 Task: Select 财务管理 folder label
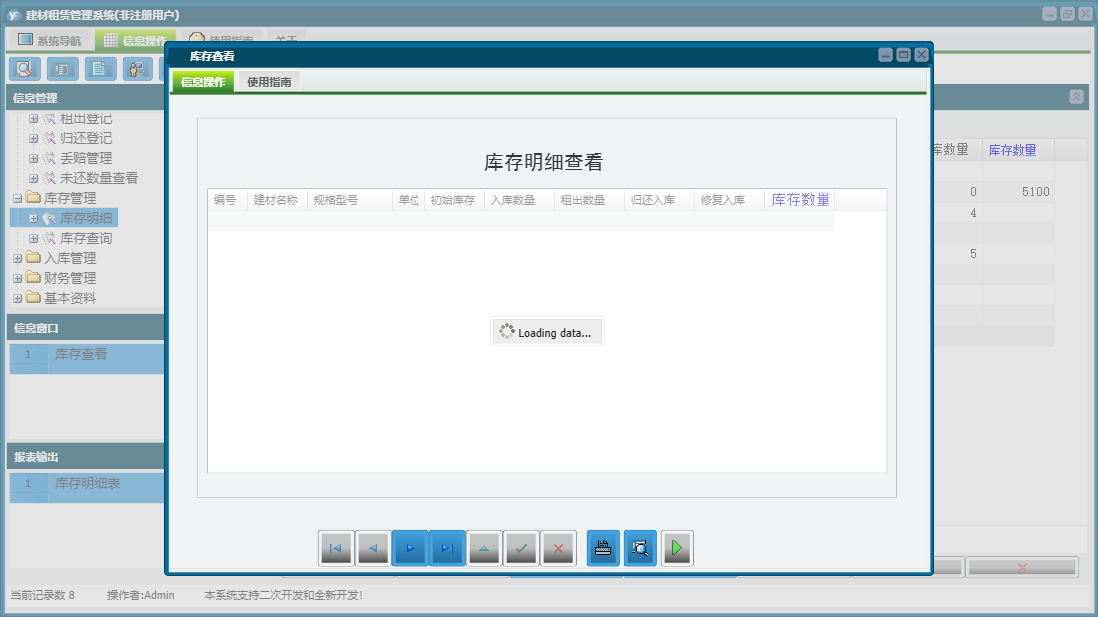70,278
